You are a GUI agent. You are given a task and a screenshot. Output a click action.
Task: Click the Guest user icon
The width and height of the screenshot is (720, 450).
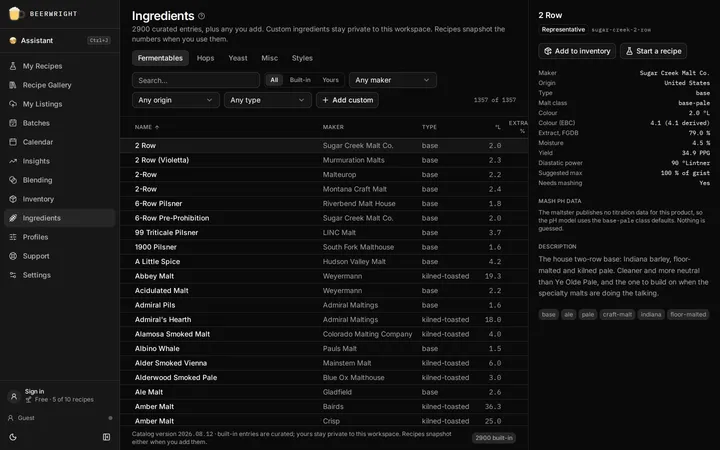[x=11, y=418]
